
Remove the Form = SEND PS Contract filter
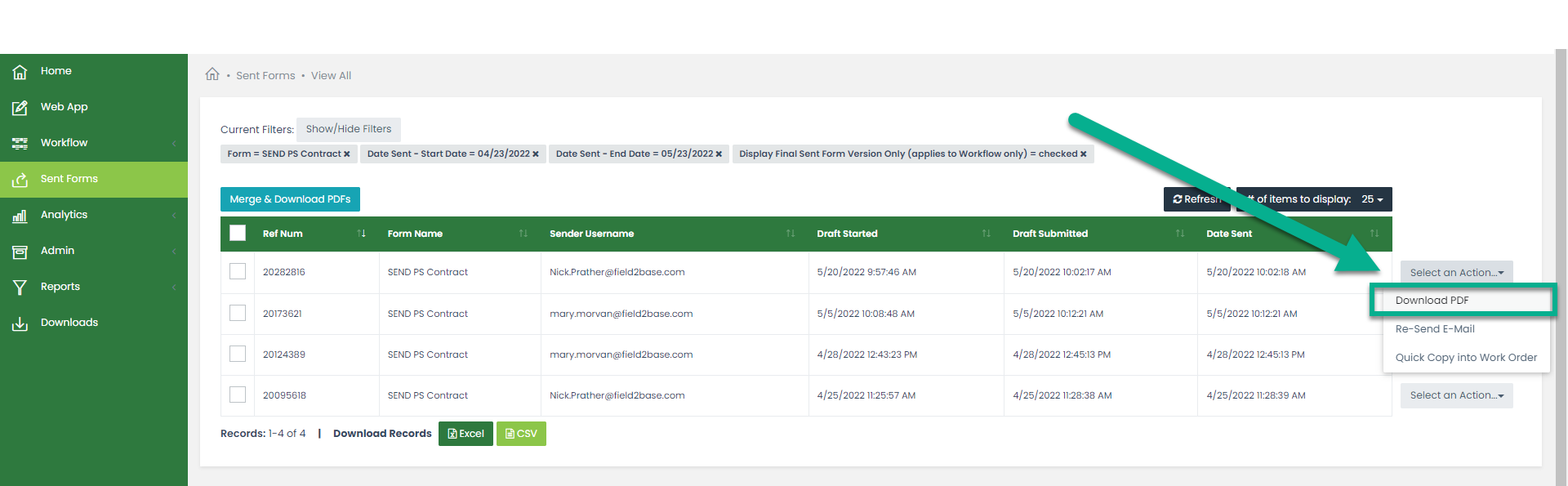pyautogui.click(x=347, y=154)
